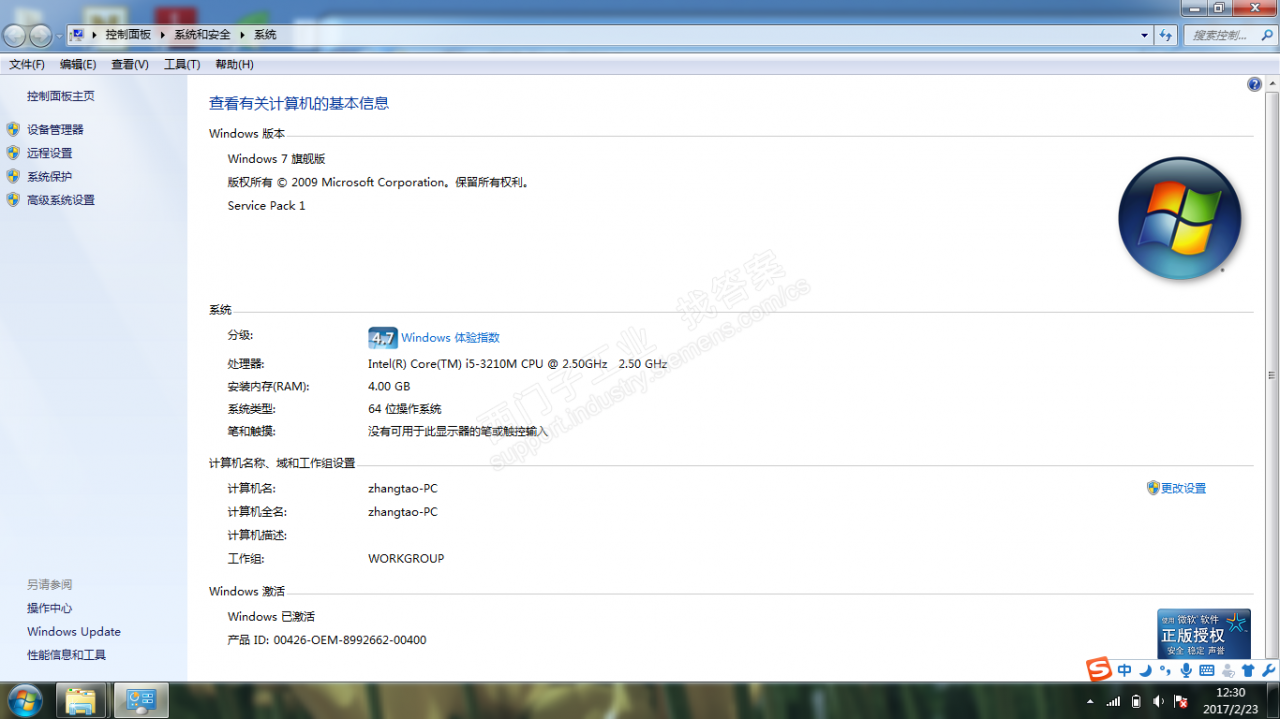Click the shield icon beside 系统保护

point(13,176)
